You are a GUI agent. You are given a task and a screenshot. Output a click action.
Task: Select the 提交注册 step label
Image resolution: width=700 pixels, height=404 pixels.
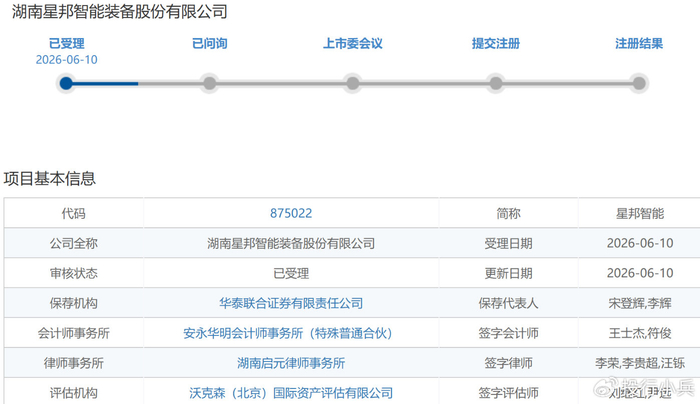point(496,43)
